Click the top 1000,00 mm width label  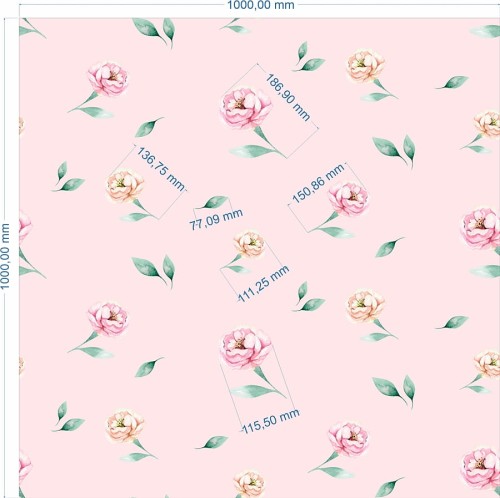click(x=261, y=5)
